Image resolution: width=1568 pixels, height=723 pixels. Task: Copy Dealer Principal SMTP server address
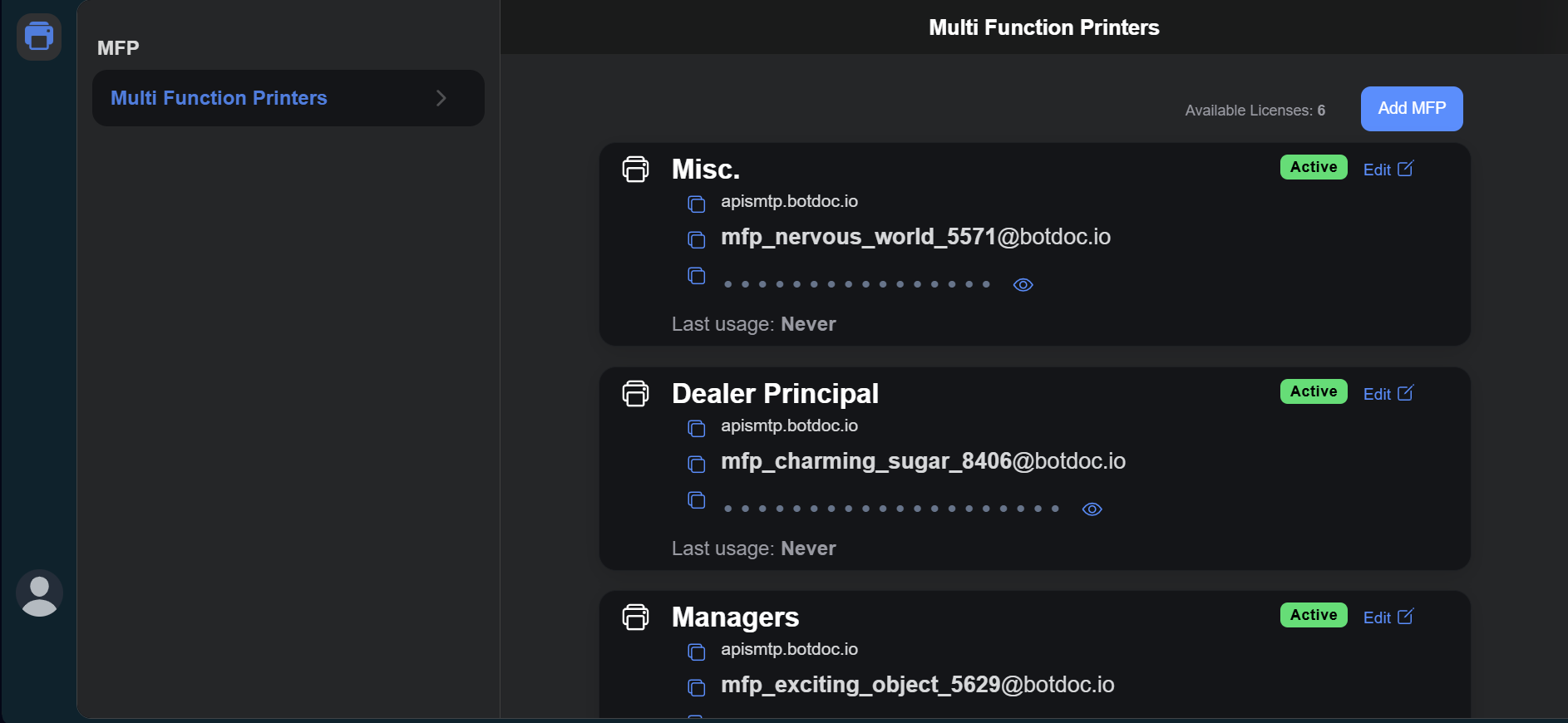coord(696,428)
